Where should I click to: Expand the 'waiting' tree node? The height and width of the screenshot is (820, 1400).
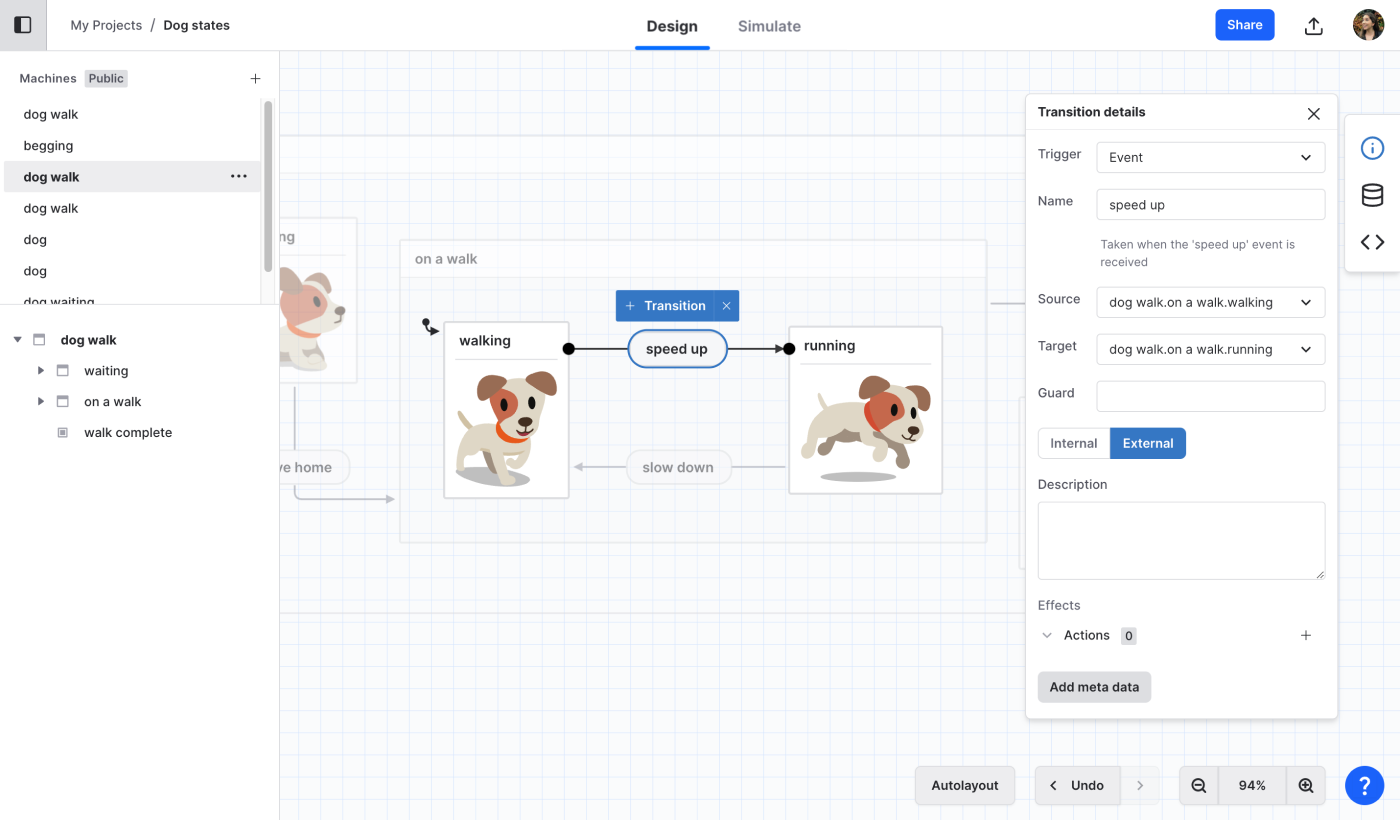pos(41,371)
